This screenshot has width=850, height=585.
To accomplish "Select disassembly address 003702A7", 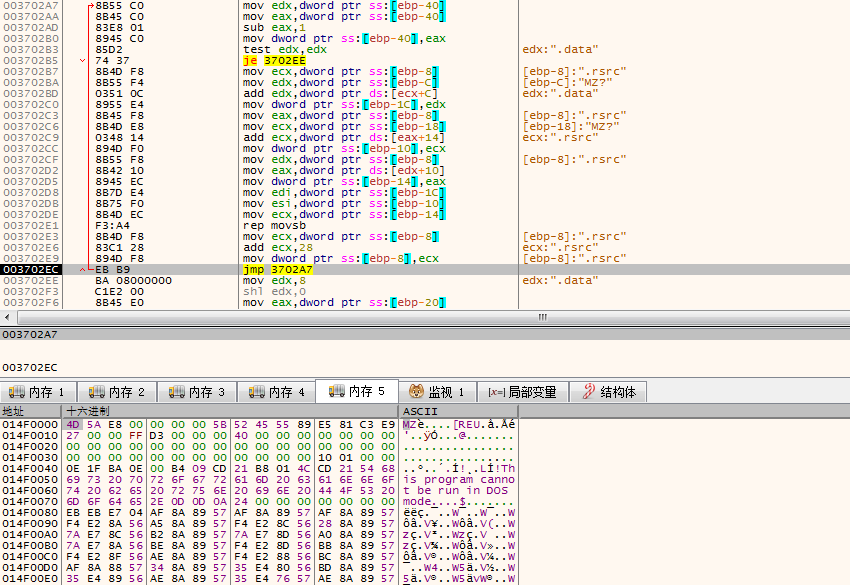I will pos(31,5).
